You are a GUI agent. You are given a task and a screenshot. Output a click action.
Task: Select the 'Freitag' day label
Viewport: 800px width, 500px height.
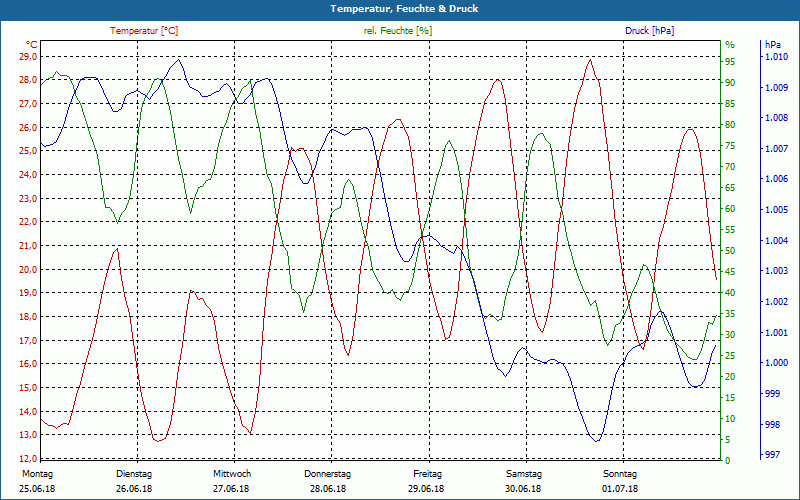click(428, 474)
